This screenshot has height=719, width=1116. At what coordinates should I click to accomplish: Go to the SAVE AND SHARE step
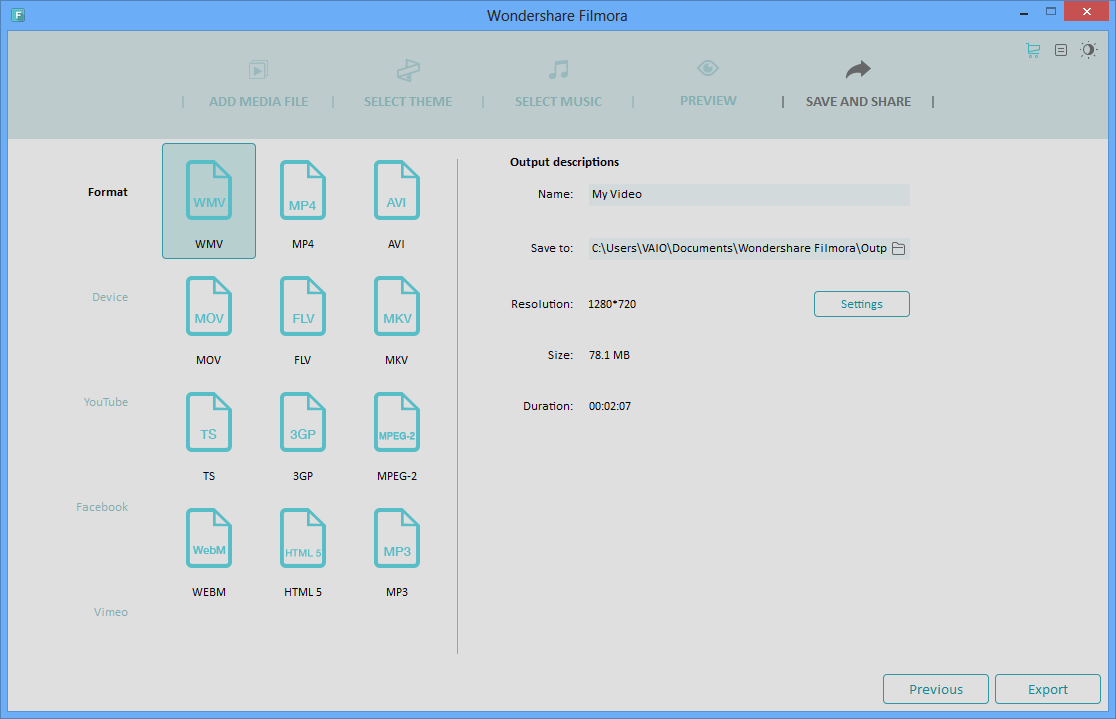click(857, 85)
